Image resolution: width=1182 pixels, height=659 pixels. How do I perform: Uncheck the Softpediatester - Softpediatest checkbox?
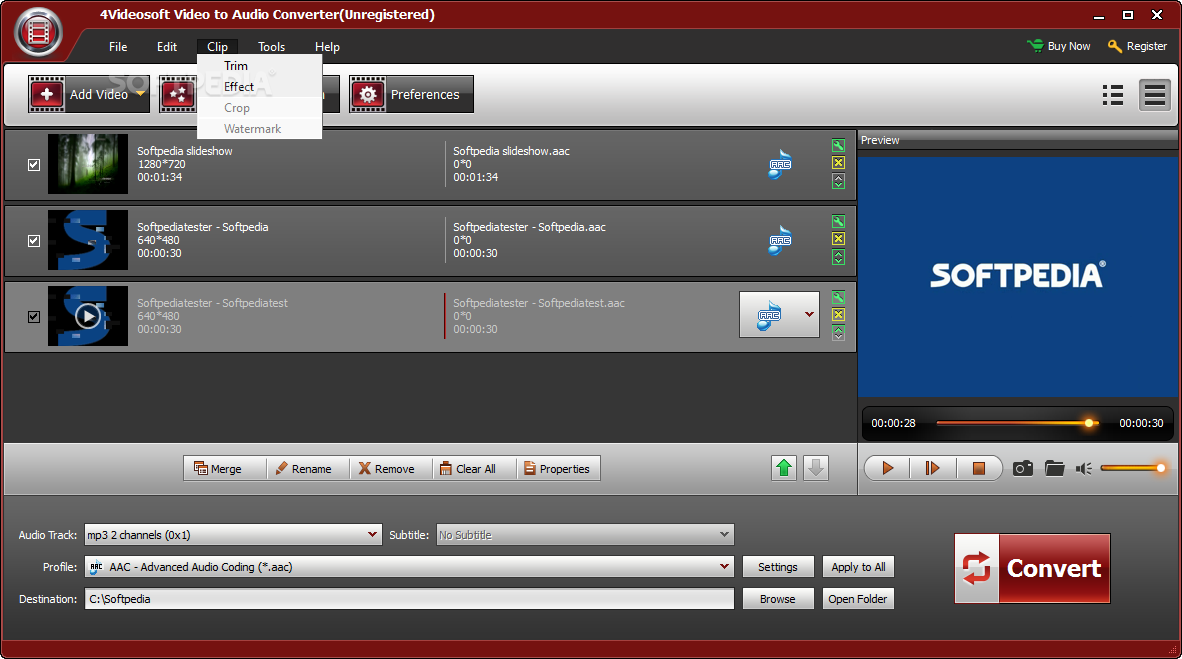[x=34, y=317]
